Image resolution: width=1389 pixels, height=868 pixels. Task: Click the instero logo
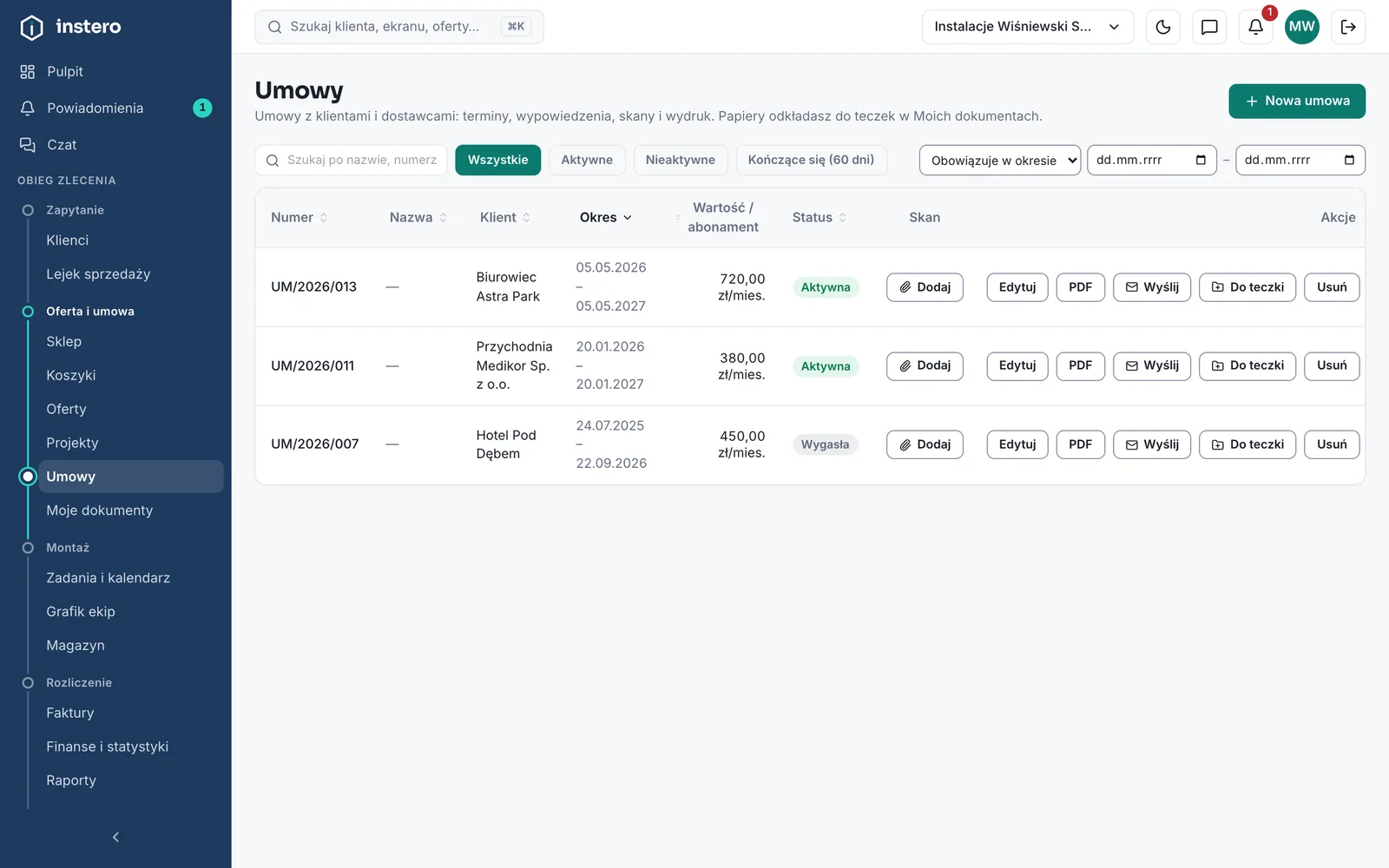70,27
